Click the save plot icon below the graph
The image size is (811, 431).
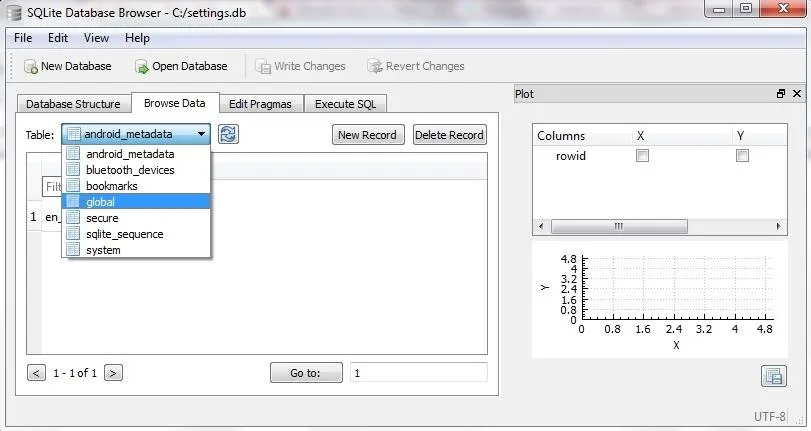tap(774, 376)
